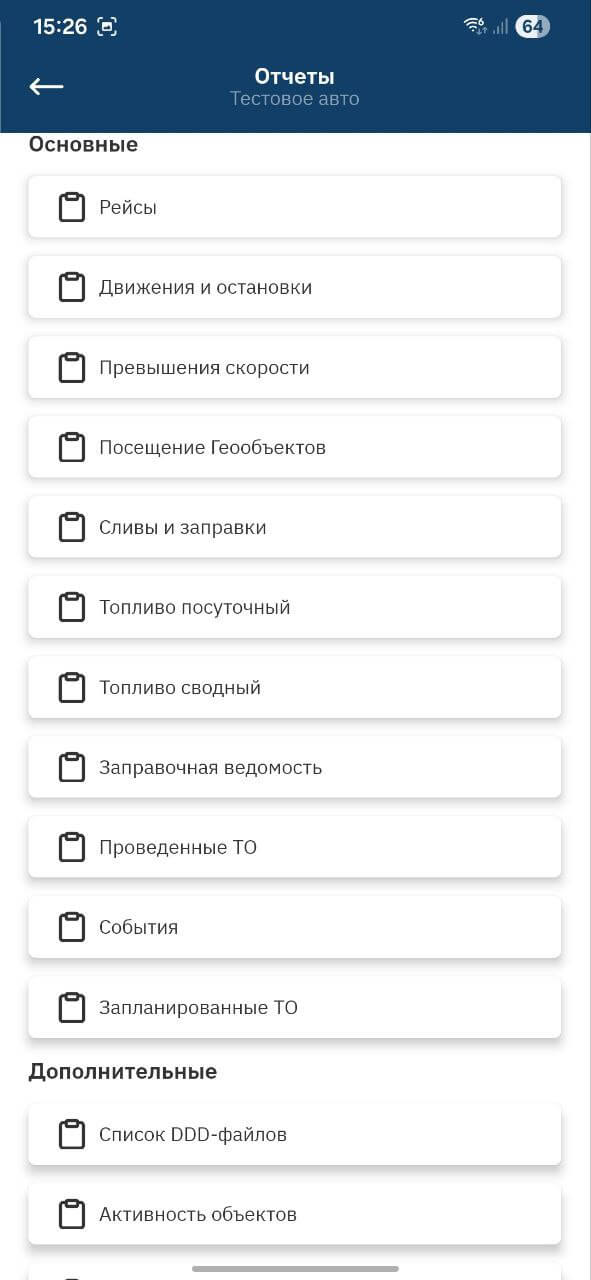Screen dimensions: 591x1280
Task: Tap the clipboard icon next to Активность объектов
Action: click(x=71, y=1214)
